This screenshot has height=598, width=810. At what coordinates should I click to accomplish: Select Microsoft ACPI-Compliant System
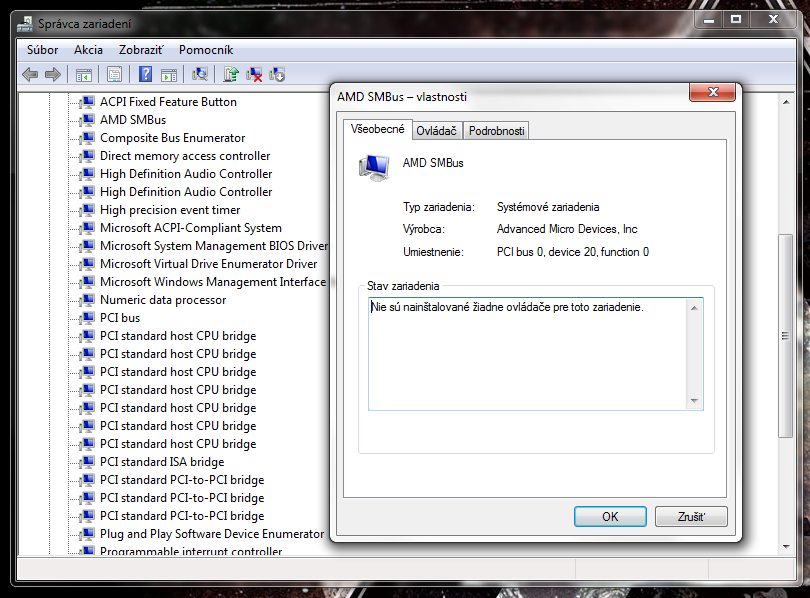[191, 228]
